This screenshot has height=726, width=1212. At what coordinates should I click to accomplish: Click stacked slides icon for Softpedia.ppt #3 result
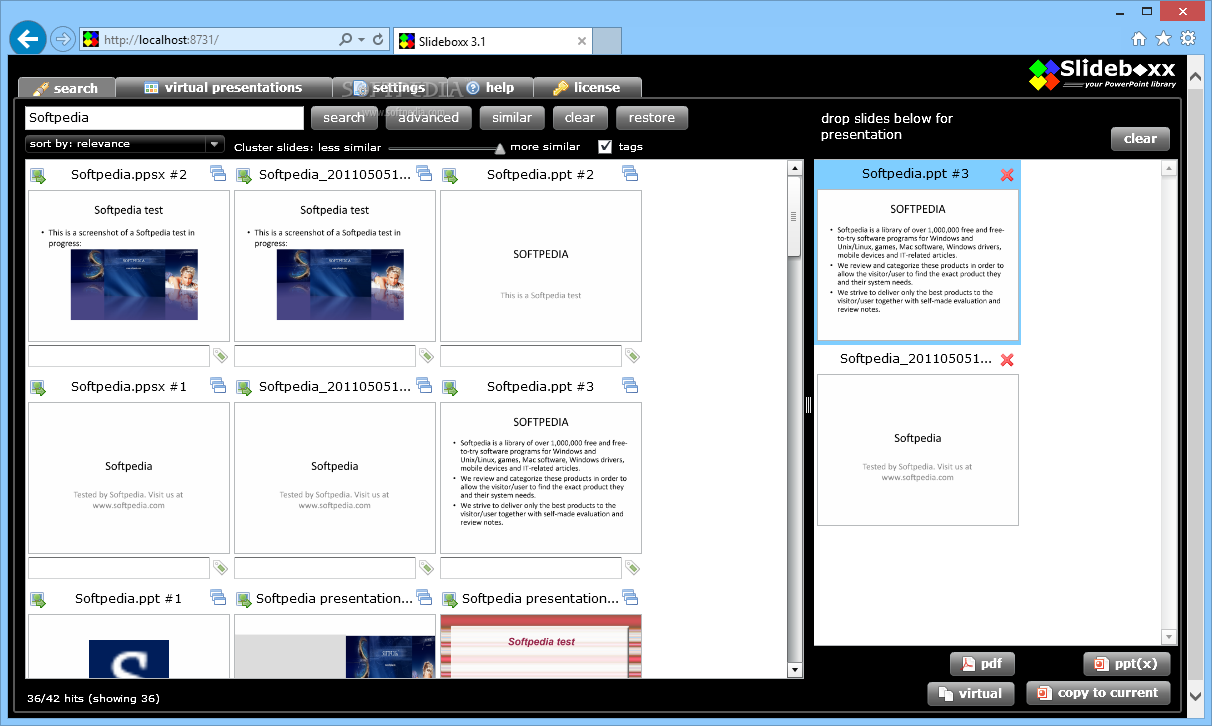(x=630, y=386)
